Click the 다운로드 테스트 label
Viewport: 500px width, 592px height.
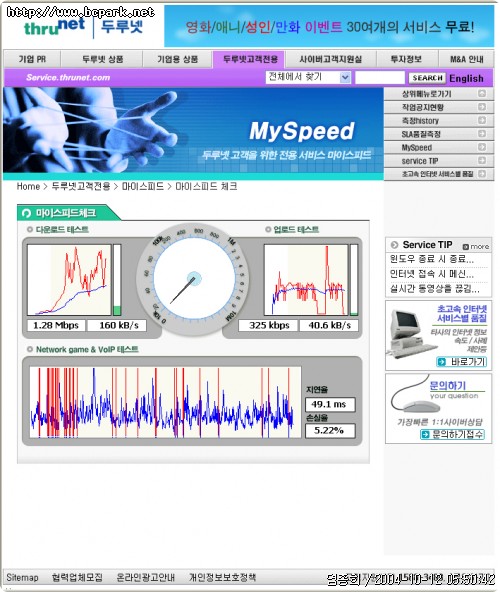coord(62,229)
